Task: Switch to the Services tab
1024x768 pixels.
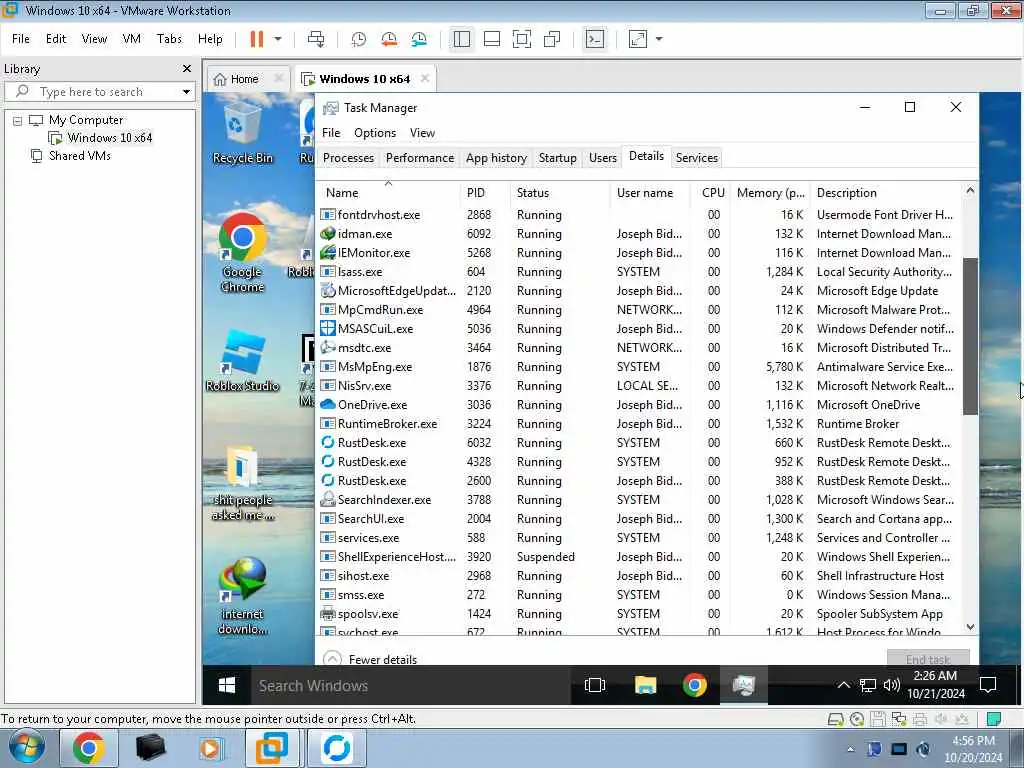Action: pyautogui.click(x=697, y=158)
